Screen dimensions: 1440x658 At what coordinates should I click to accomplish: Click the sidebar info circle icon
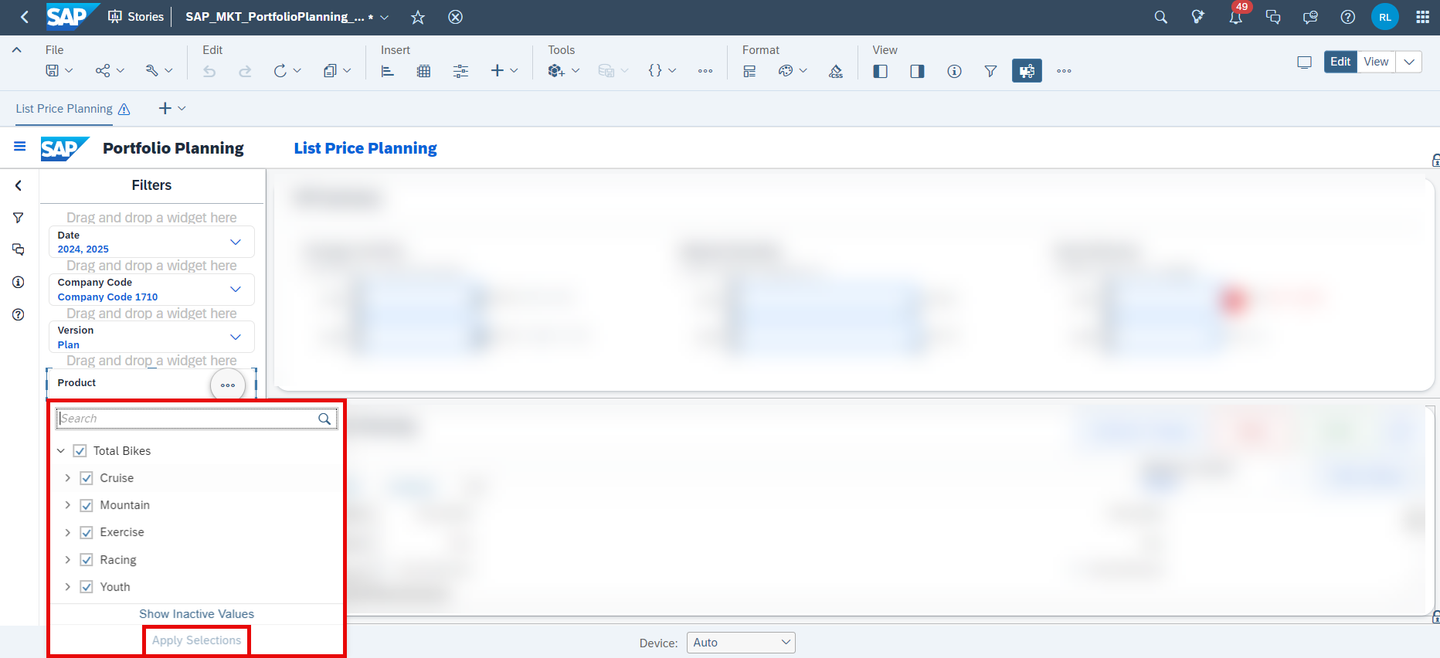coord(18,283)
